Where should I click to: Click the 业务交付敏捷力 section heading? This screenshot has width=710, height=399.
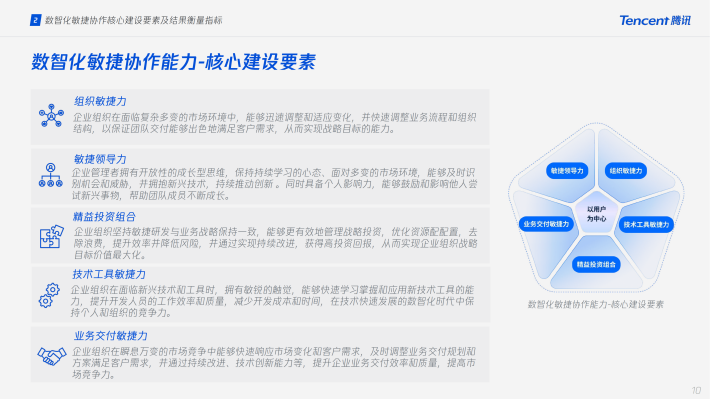coord(111,336)
